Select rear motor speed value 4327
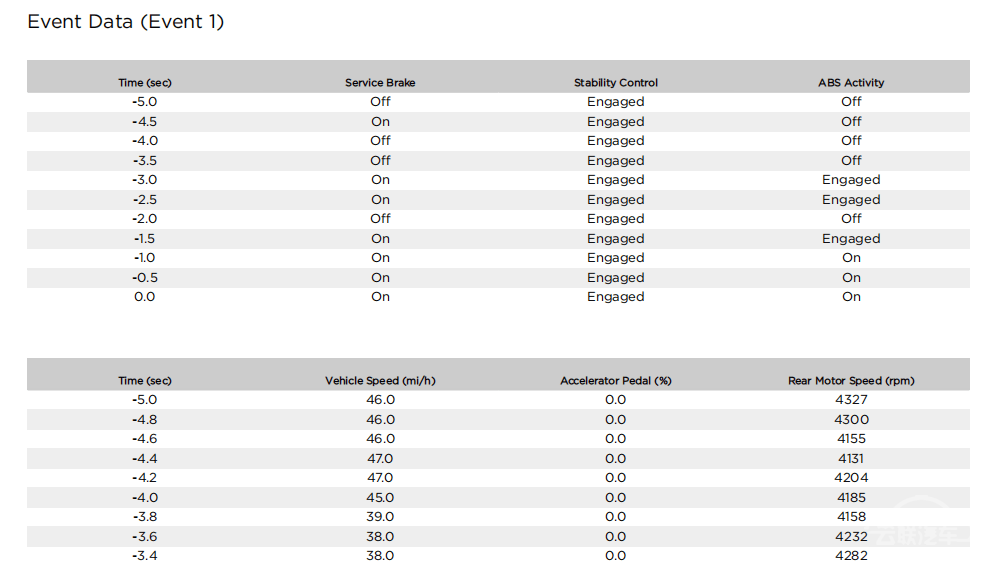 click(x=851, y=400)
